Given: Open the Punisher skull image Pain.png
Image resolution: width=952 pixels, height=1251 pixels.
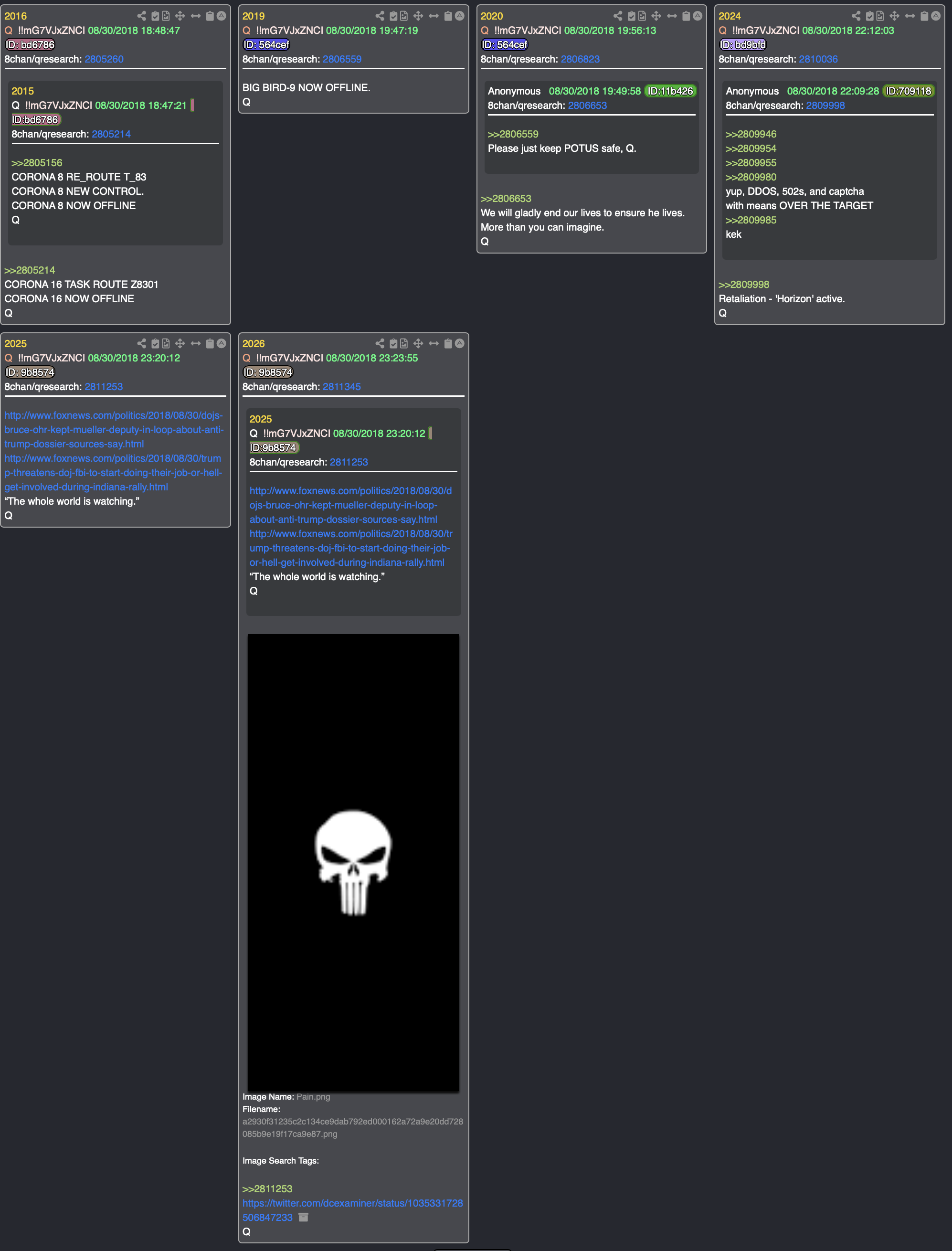Looking at the screenshot, I should click(353, 863).
